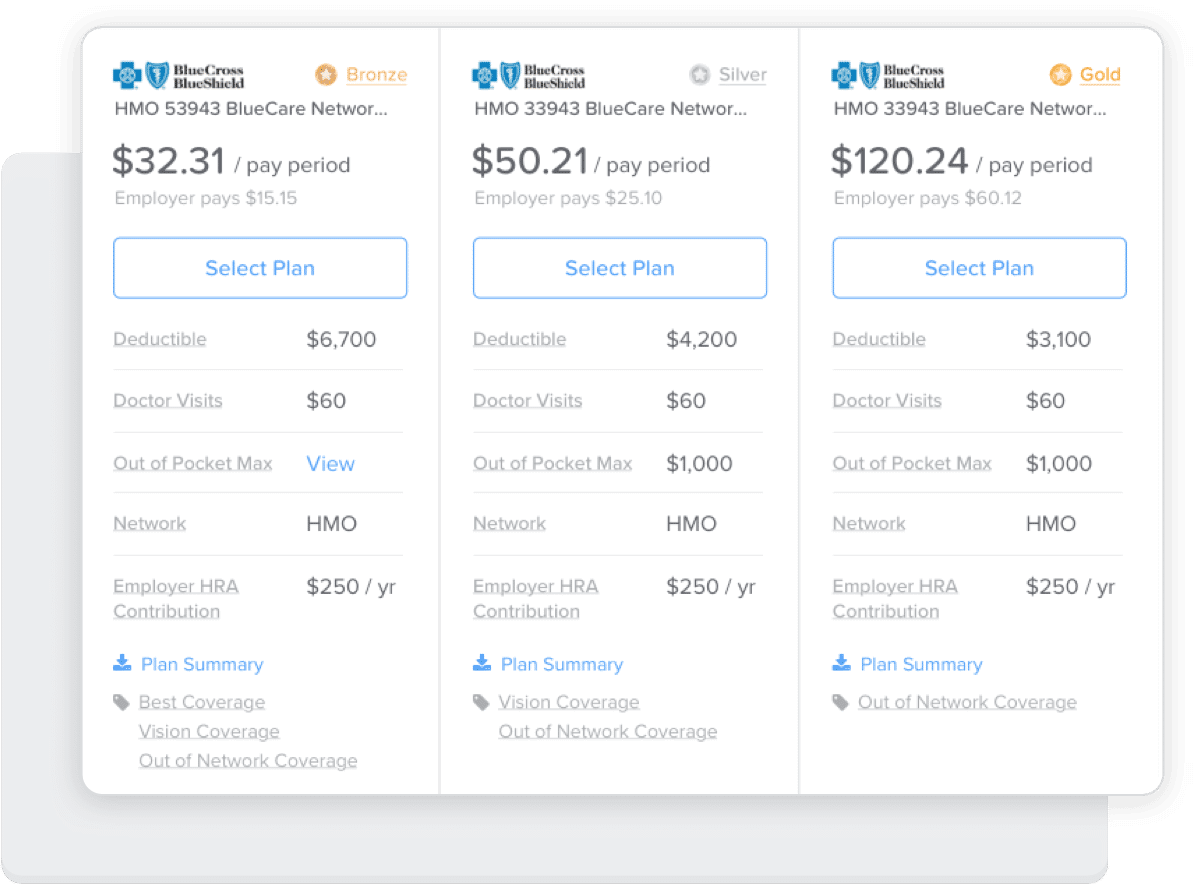View Out of Pocket Max for Bronze

[x=330, y=463]
